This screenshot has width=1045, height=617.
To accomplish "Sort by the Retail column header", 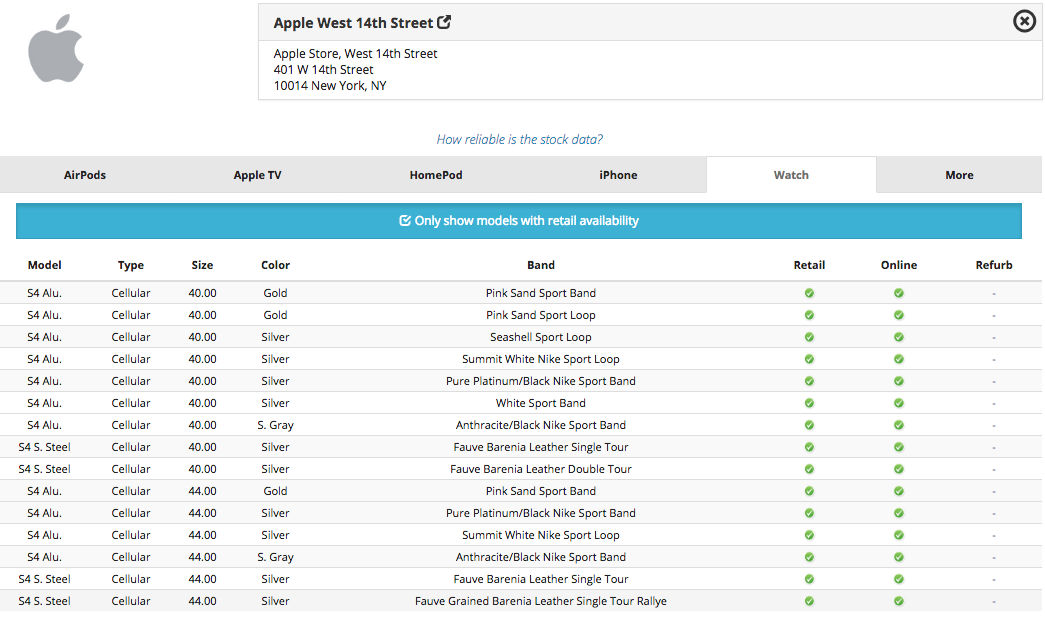I will click(809, 265).
